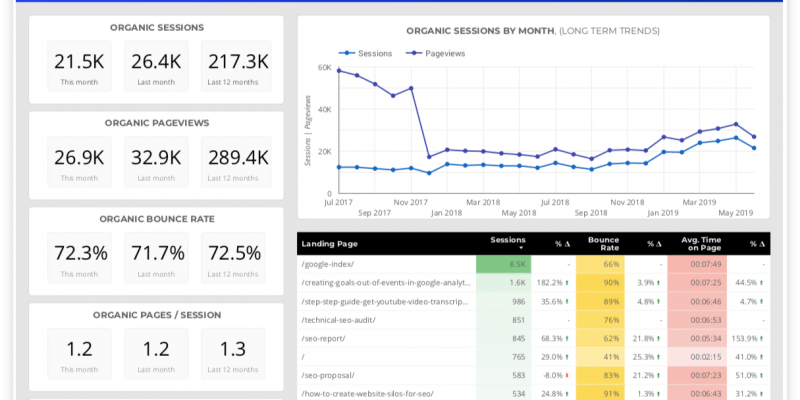Click the Nov 2017 pageviews peak data point
Screen dimensions: 800x400
(412, 87)
